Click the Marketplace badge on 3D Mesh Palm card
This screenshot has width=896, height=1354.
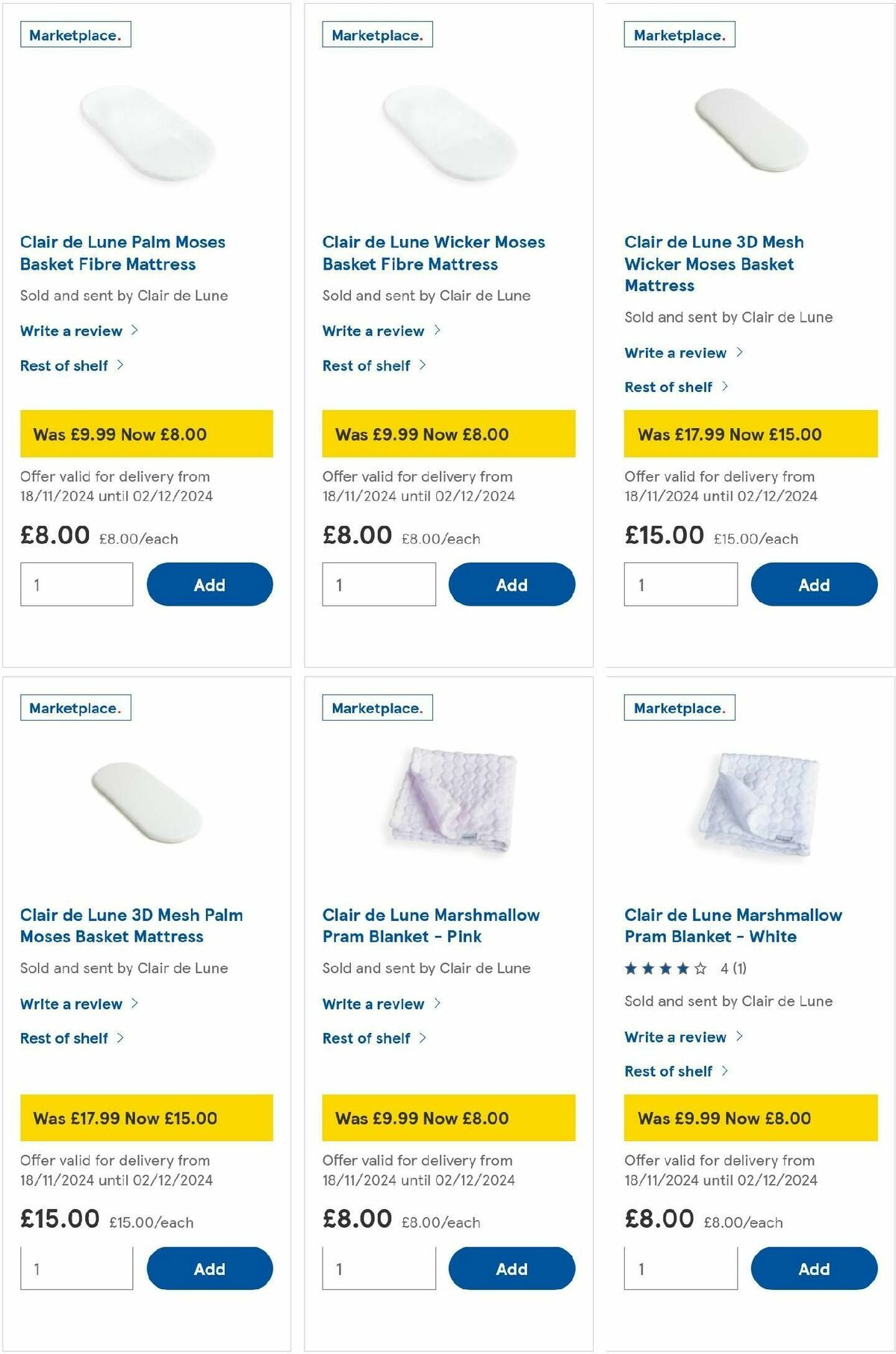coord(75,708)
